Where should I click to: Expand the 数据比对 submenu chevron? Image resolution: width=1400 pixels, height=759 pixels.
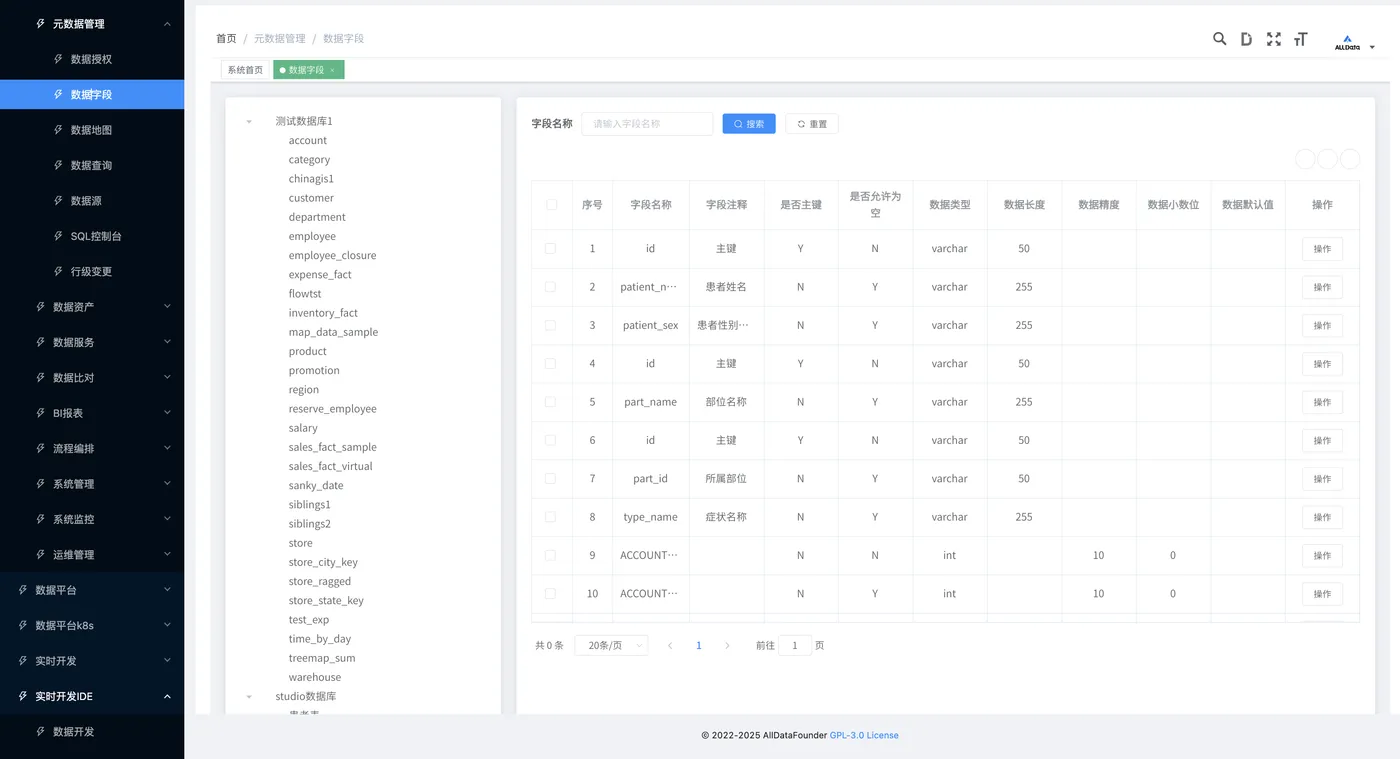[167, 377]
